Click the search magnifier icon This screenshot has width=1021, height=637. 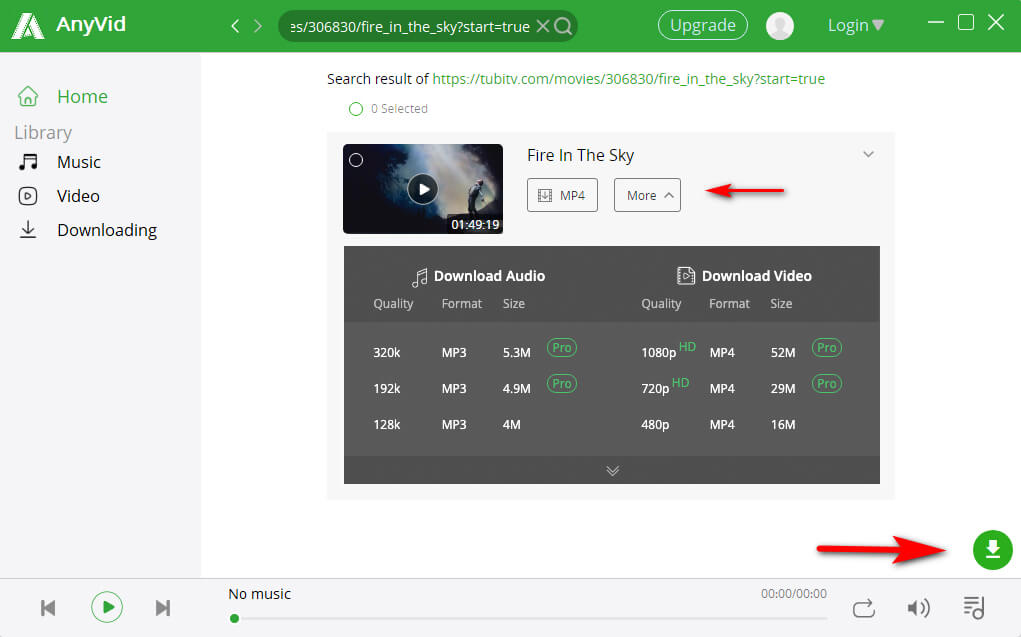click(563, 26)
